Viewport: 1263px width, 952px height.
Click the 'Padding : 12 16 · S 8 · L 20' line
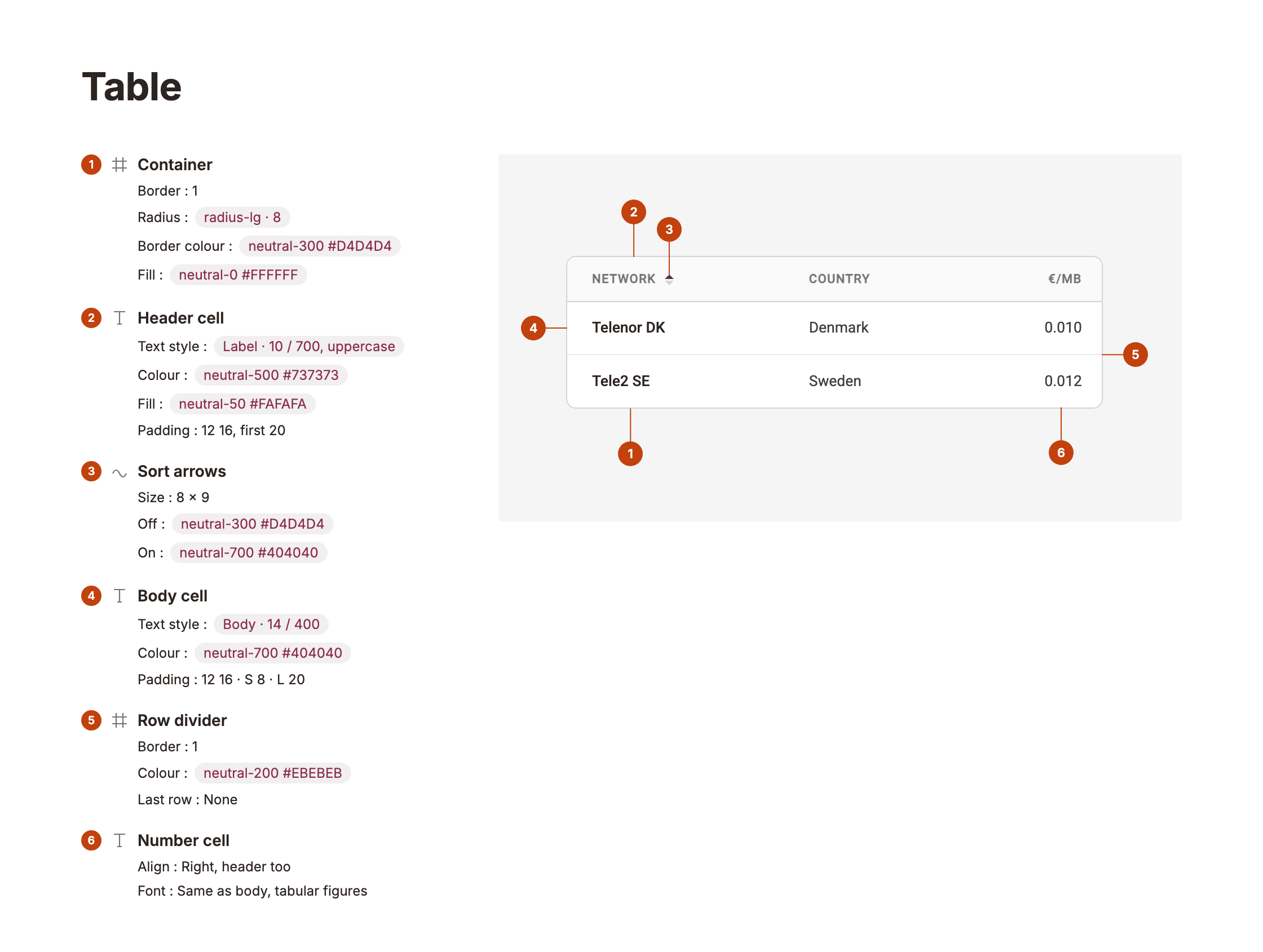coord(221,680)
